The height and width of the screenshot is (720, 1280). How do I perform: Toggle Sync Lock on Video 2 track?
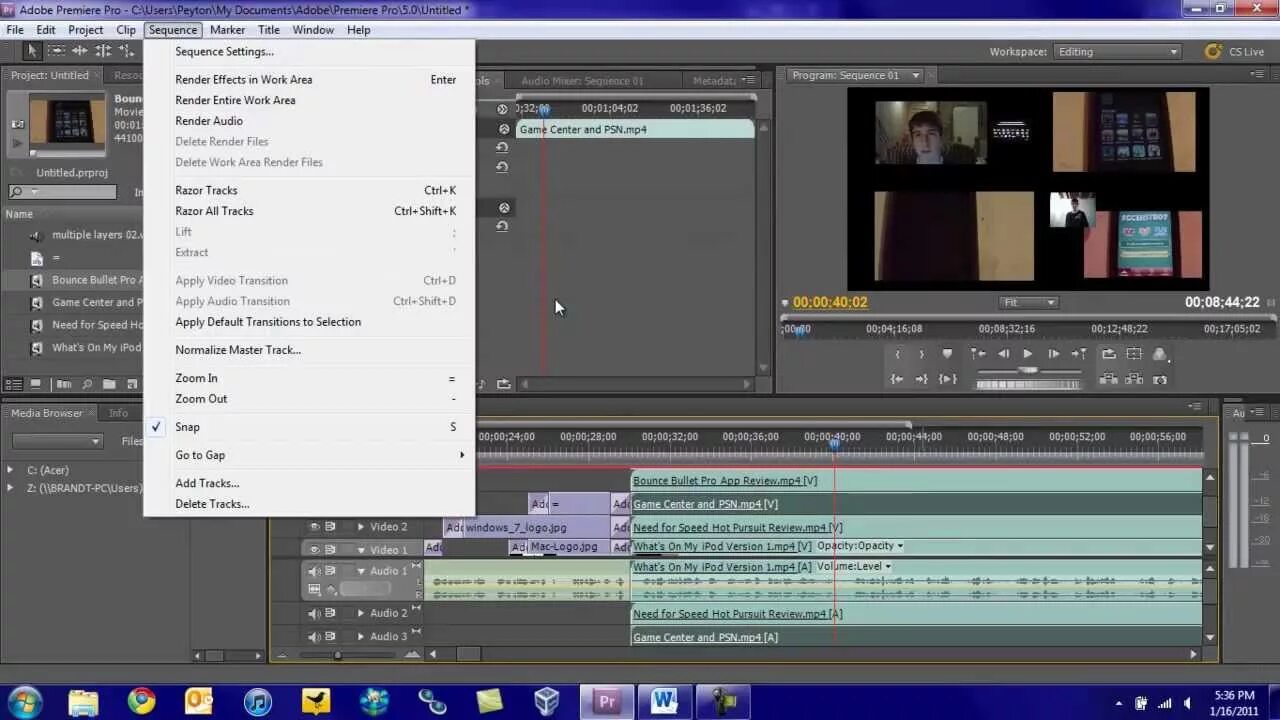[x=331, y=527]
